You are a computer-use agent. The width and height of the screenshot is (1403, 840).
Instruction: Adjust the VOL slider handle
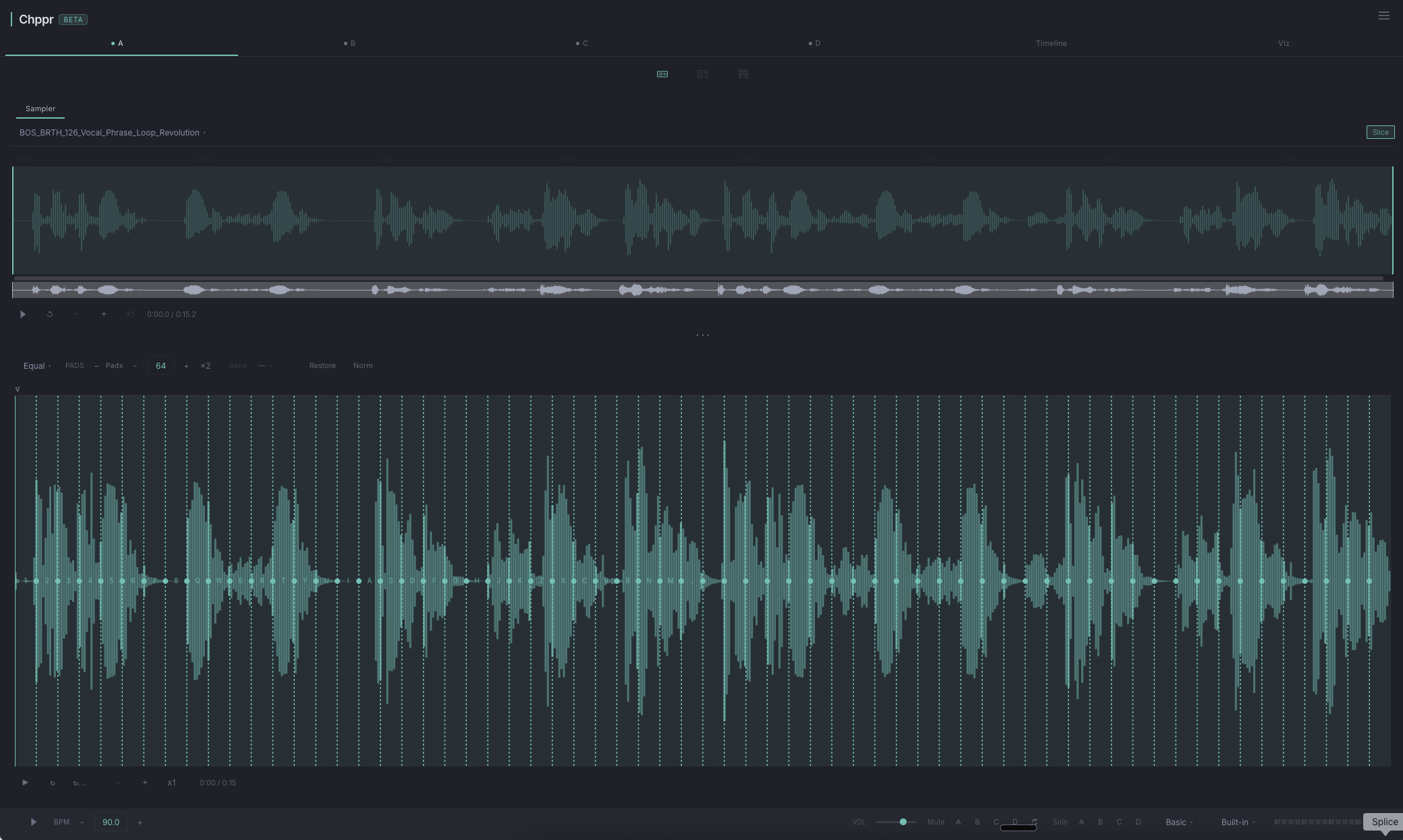(x=903, y=822)
